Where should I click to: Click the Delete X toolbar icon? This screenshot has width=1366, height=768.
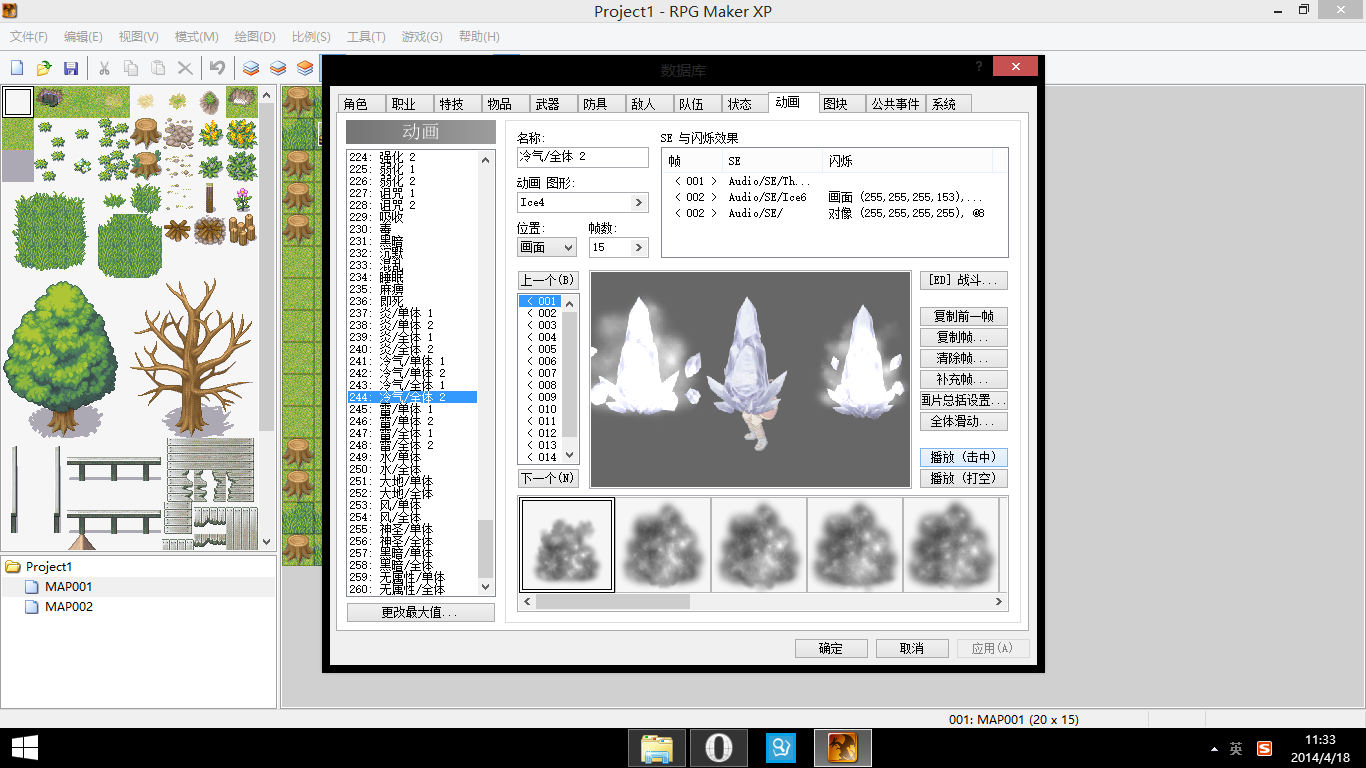[185, 68]
